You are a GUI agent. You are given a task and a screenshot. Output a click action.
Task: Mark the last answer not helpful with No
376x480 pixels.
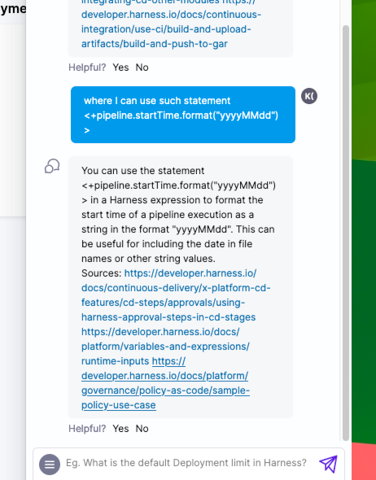click(x=142, y=429)
